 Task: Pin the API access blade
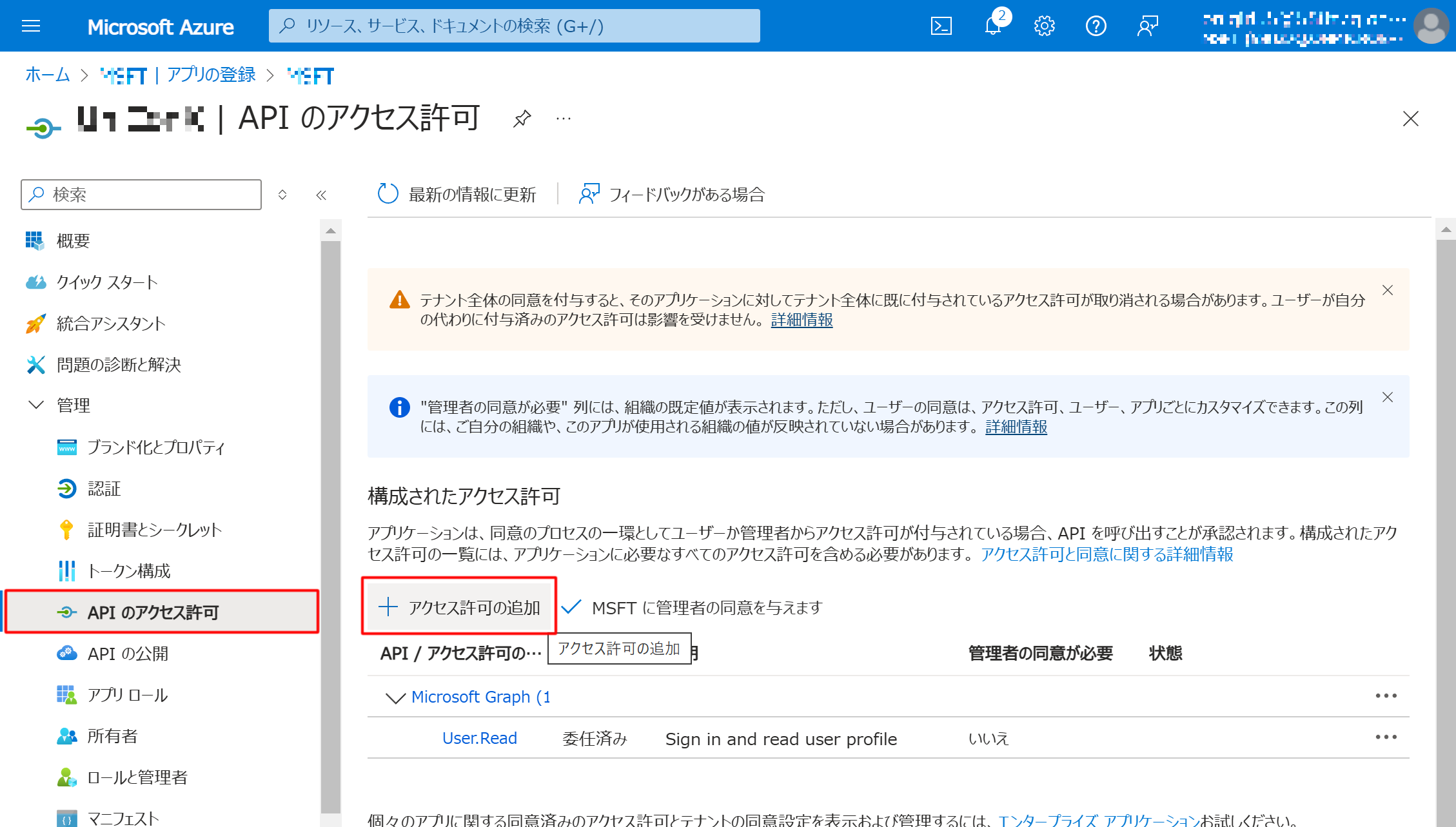point(522,119)
